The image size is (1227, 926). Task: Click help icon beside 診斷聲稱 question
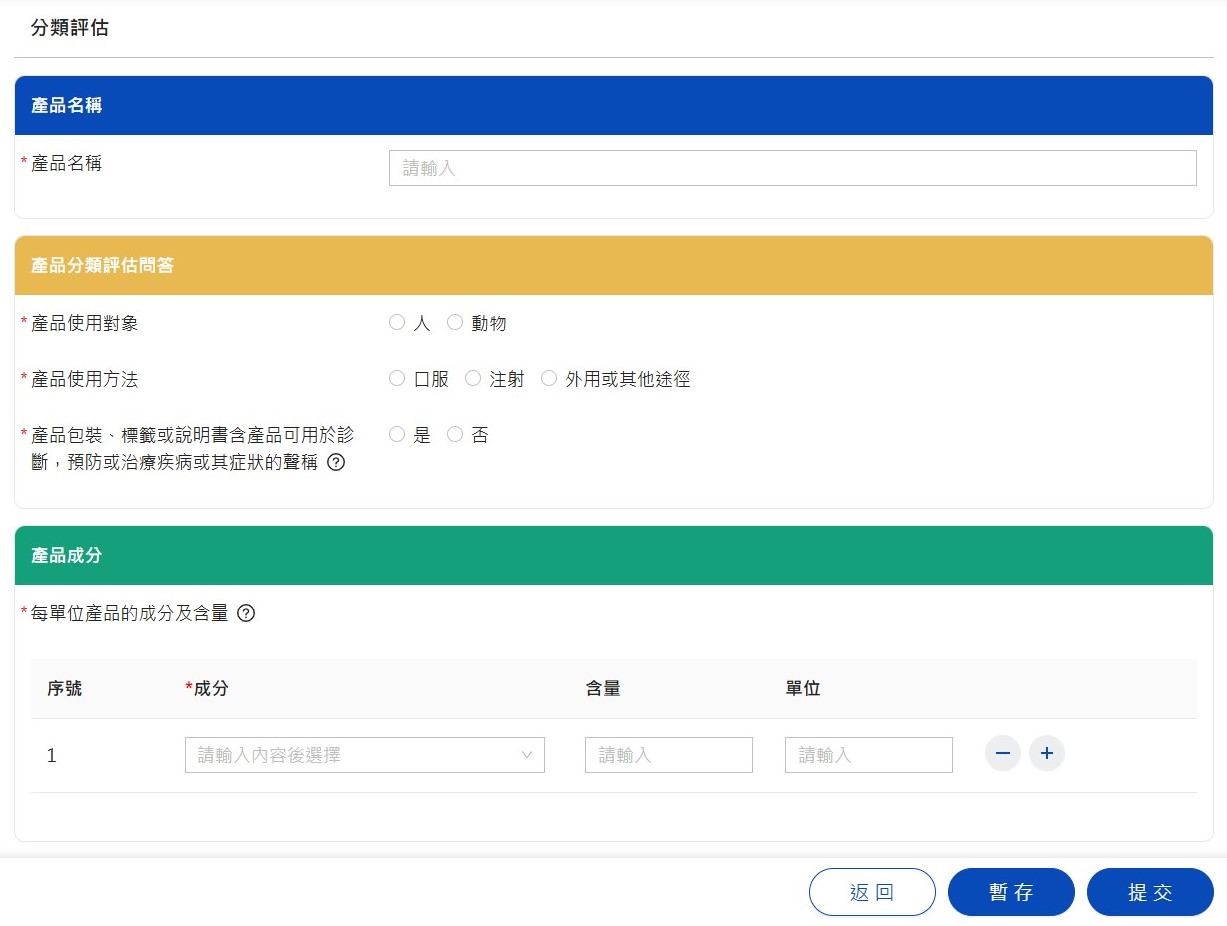click(x=336, y=463)
